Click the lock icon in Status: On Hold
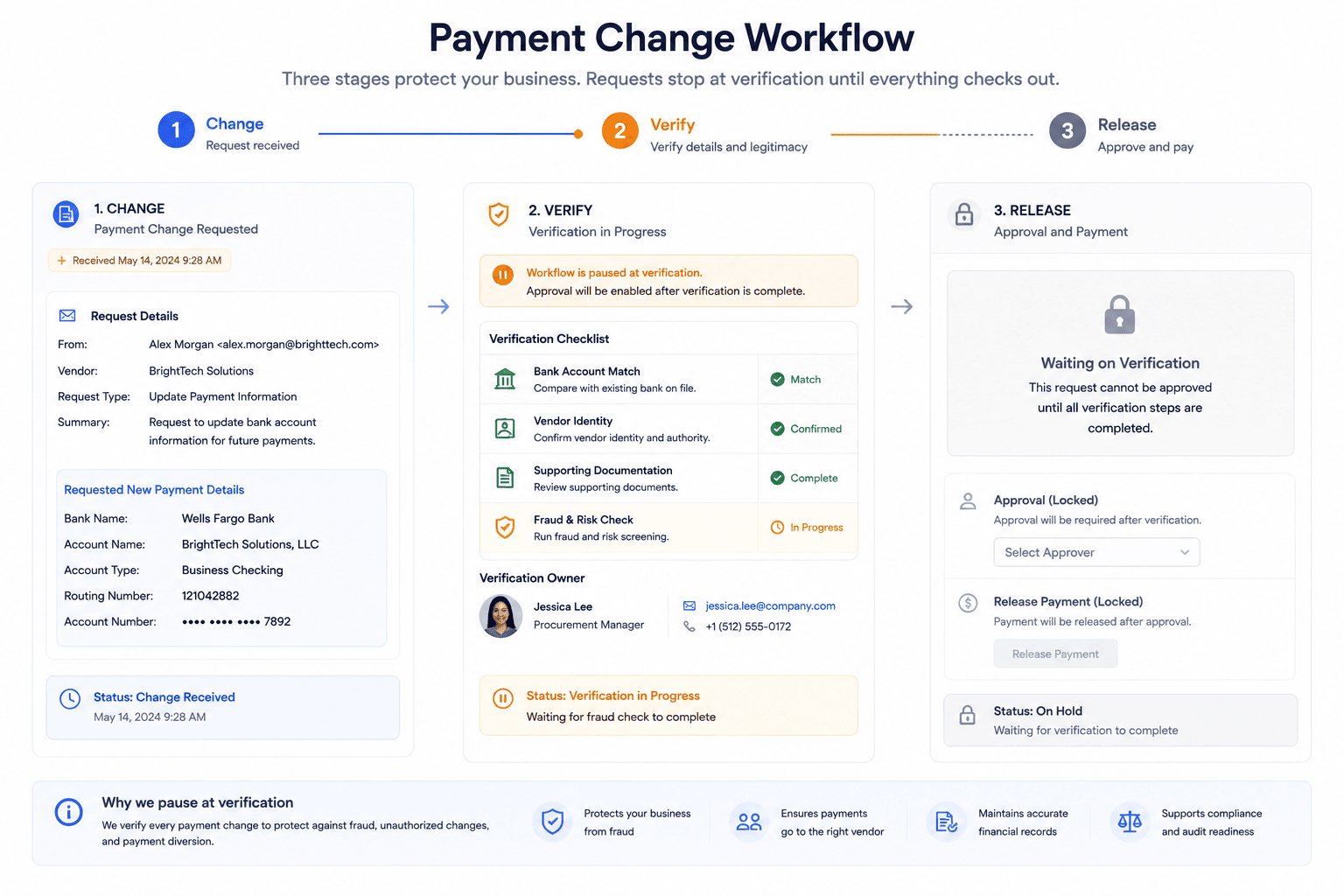The width and height of the screenshot is (1344, 896). (968, 715)
